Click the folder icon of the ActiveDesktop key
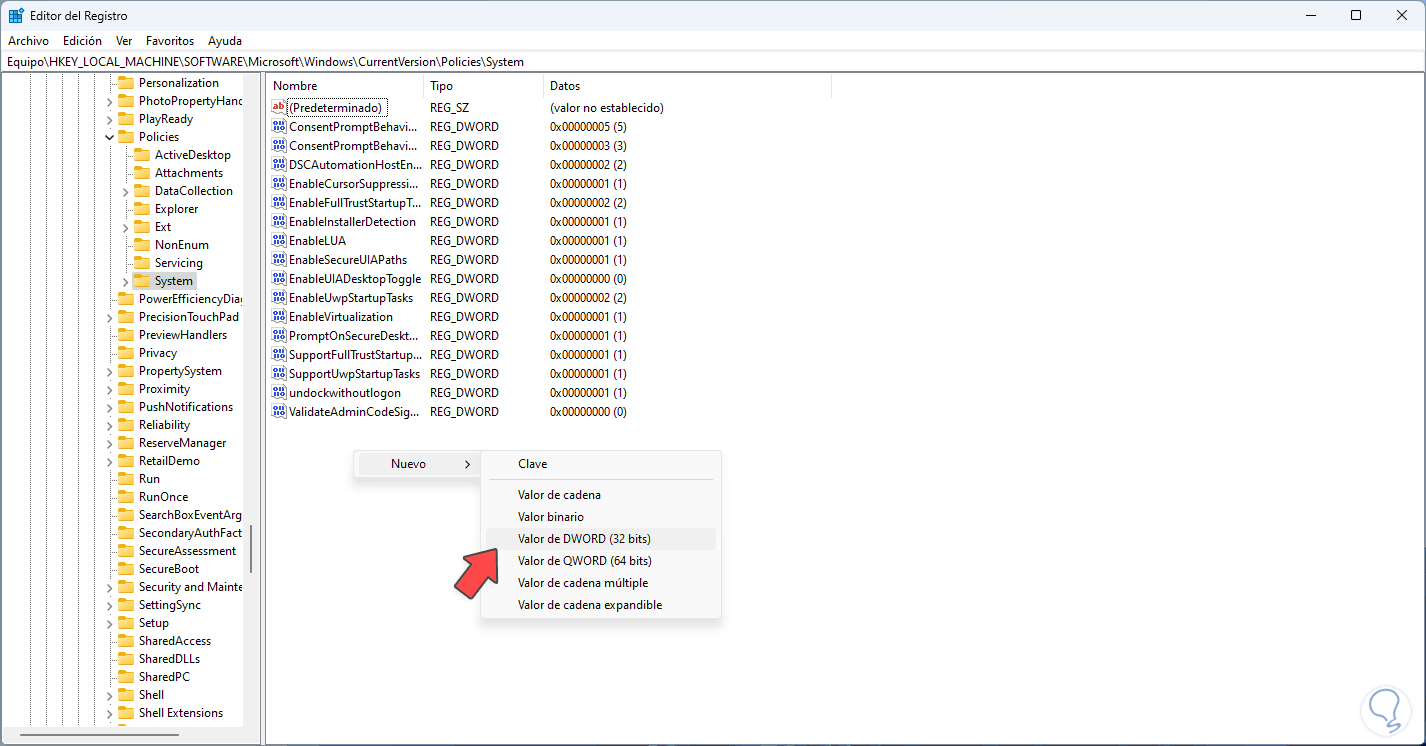The height and width of the screenshot is (746, 1426). click(142, 155)
